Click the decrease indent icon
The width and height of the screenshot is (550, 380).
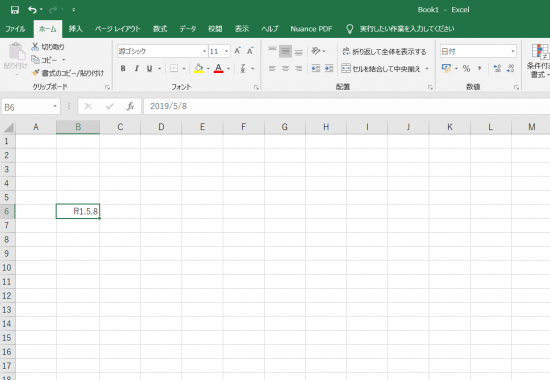point(316,68)
